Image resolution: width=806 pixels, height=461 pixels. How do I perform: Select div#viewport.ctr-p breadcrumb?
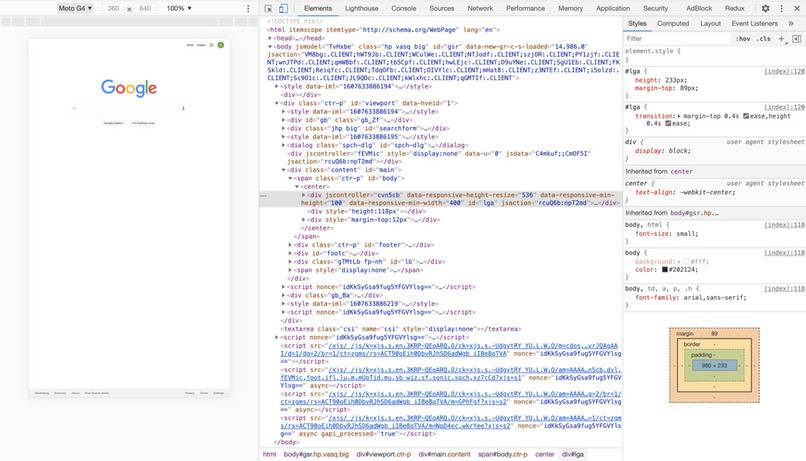click(x=383, y=454)
